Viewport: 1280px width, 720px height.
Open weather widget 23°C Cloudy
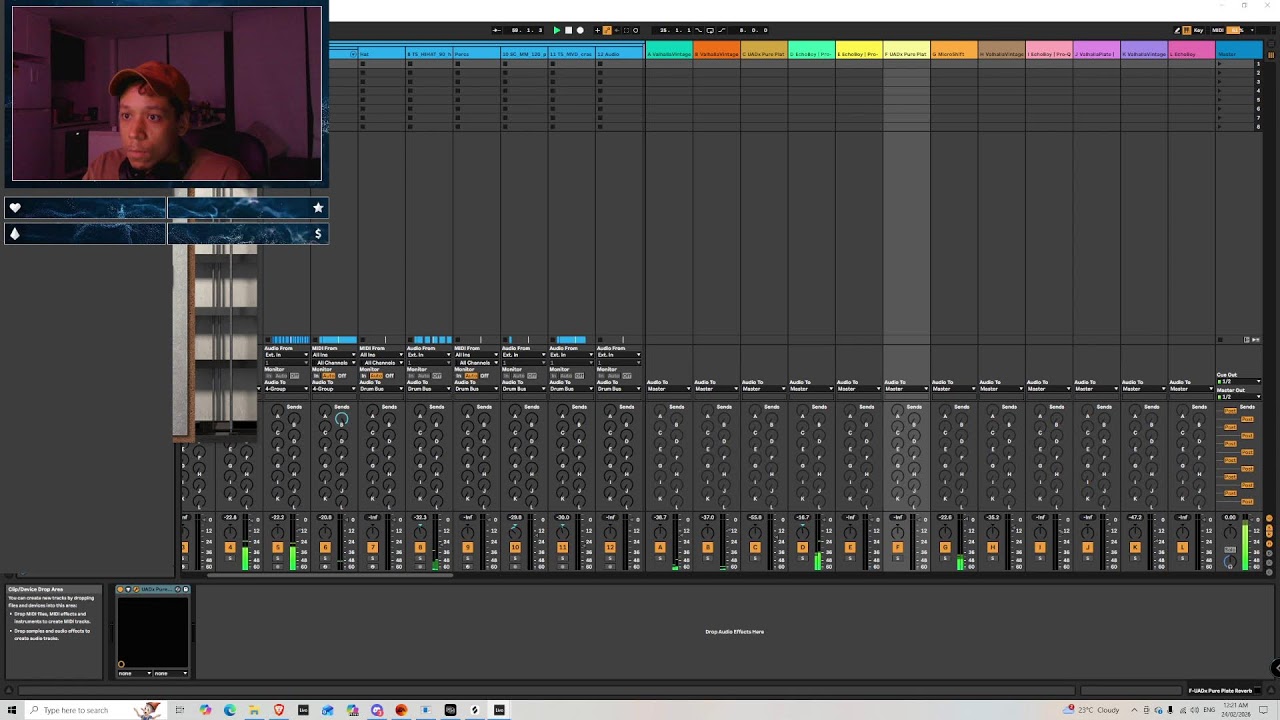1093,710
